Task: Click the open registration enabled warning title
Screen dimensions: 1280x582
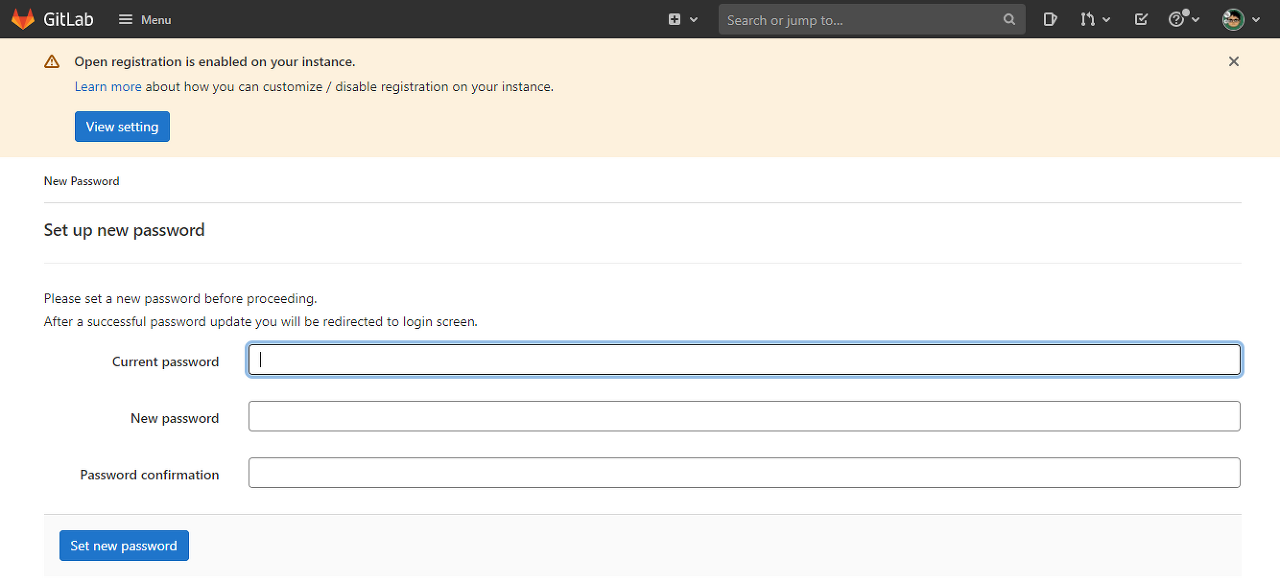Action: (215, 62)
